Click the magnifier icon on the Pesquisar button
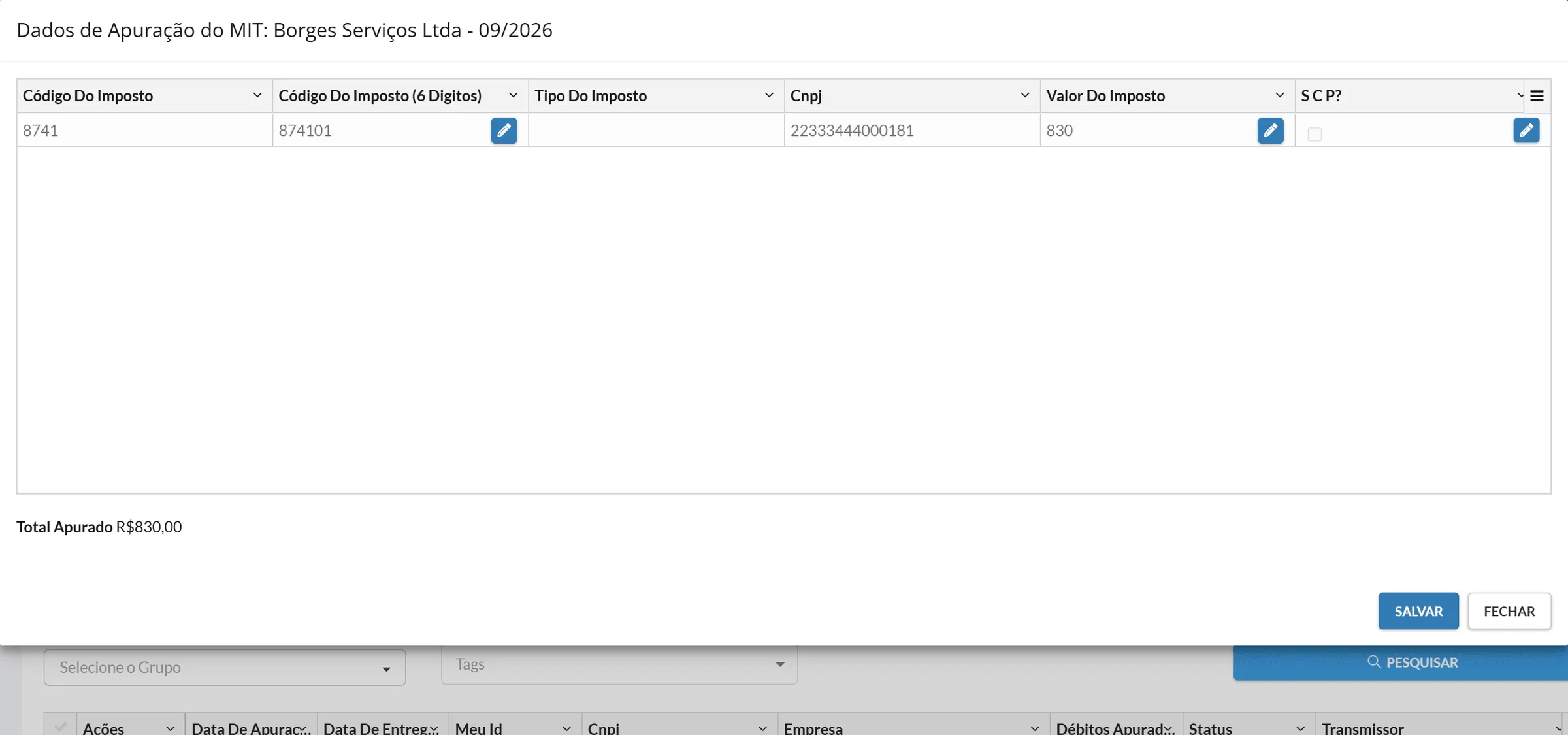 [x=1373, y=662]
